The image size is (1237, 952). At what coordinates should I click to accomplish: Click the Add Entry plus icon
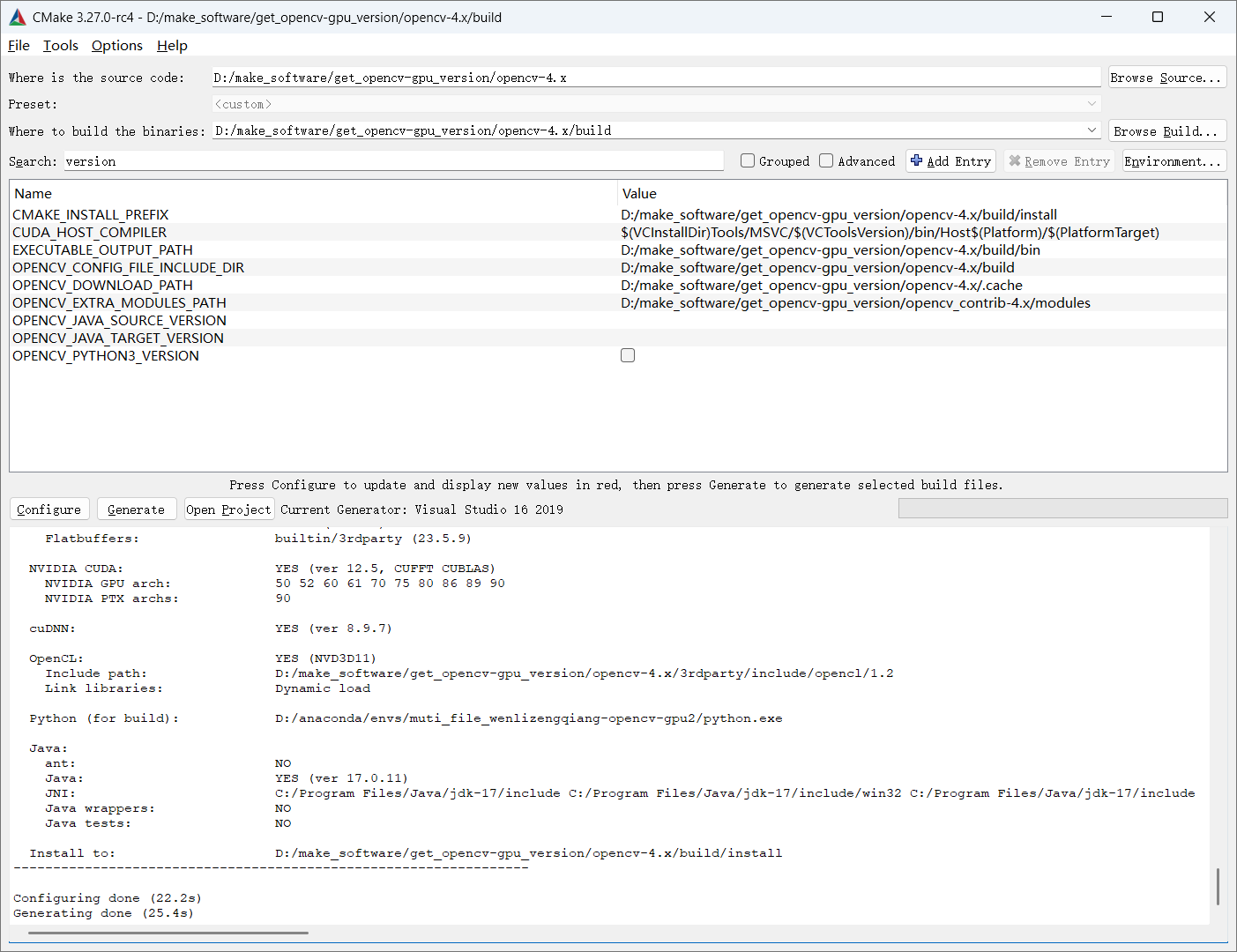916,160
